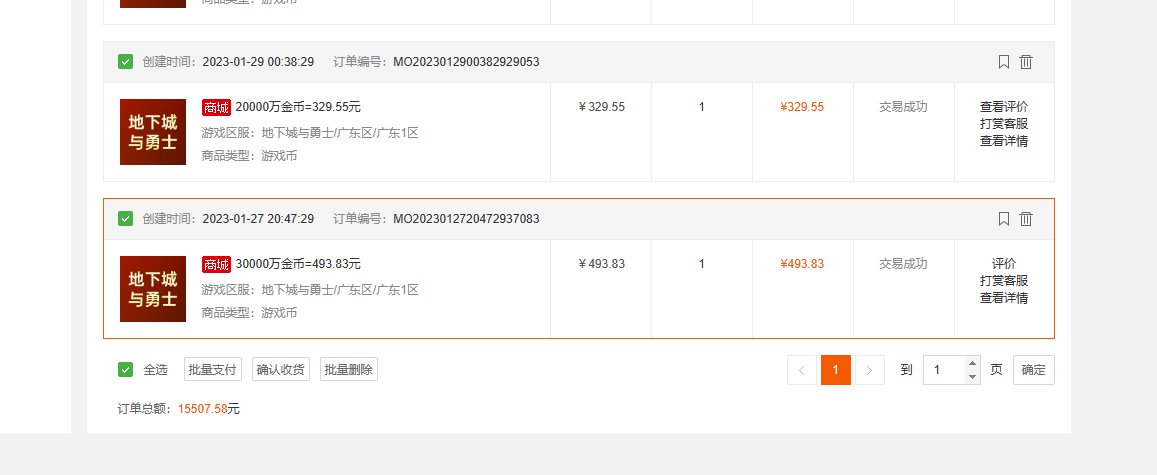Open the 30000万金币 product thumbnail
The height and width of the screenshot is (475, 1157).
pos(153,289)
